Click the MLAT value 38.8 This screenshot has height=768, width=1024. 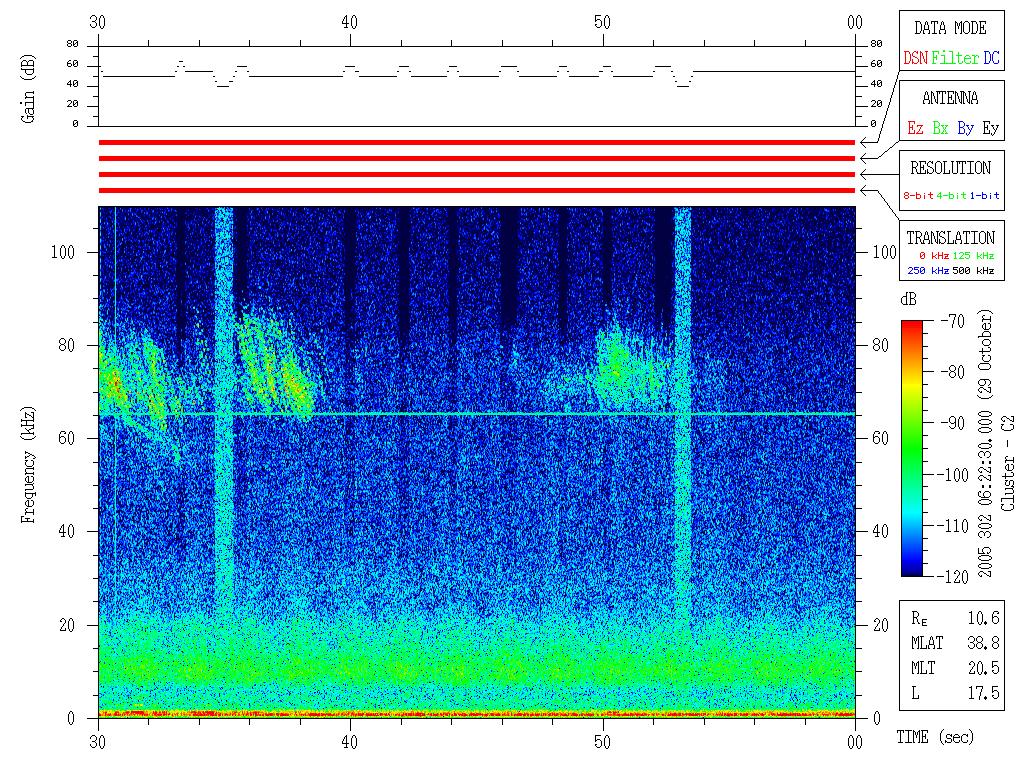click(x=983, y=643)
